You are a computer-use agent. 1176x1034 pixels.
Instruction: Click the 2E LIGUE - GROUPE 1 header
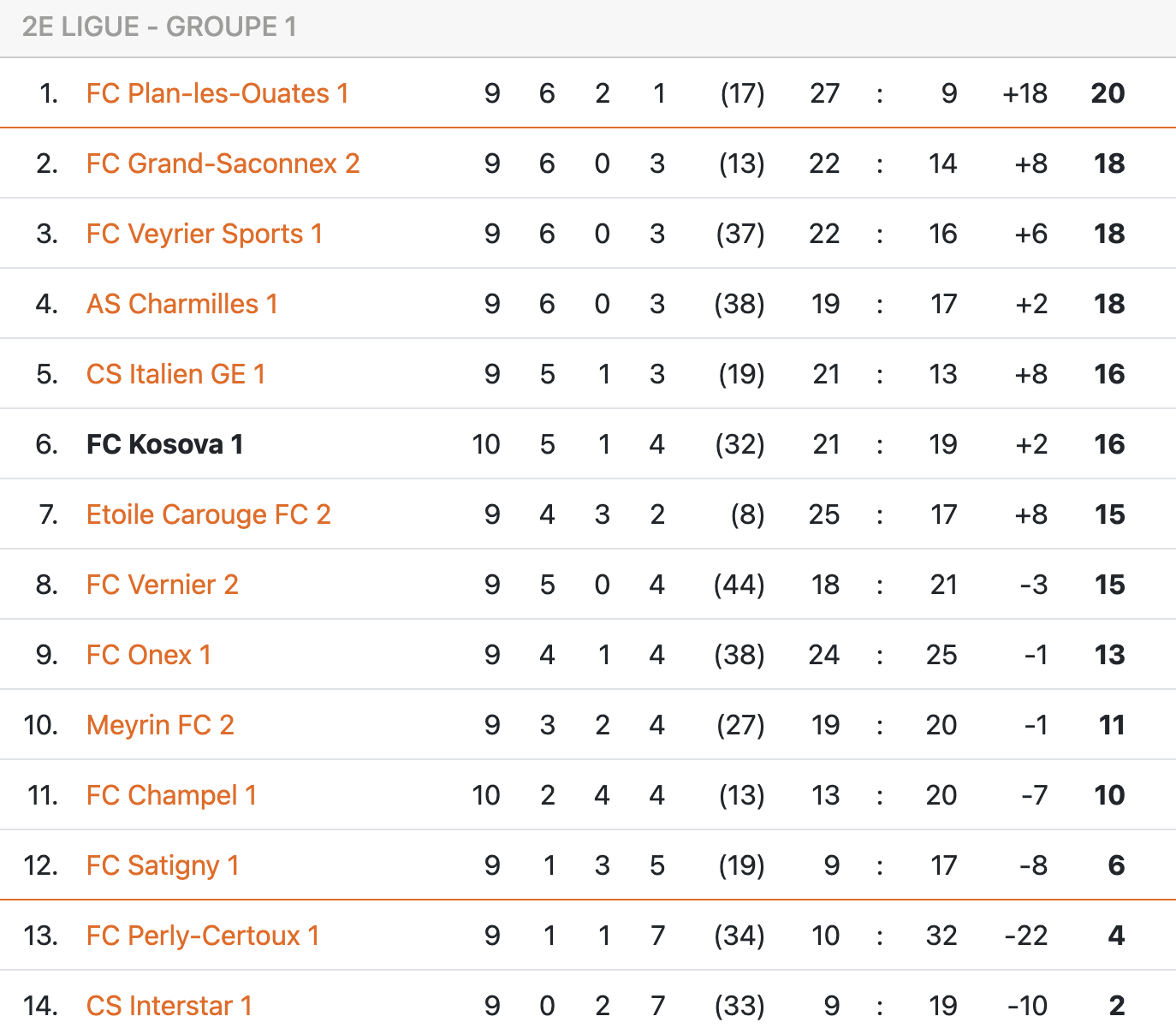coord(159,27)
